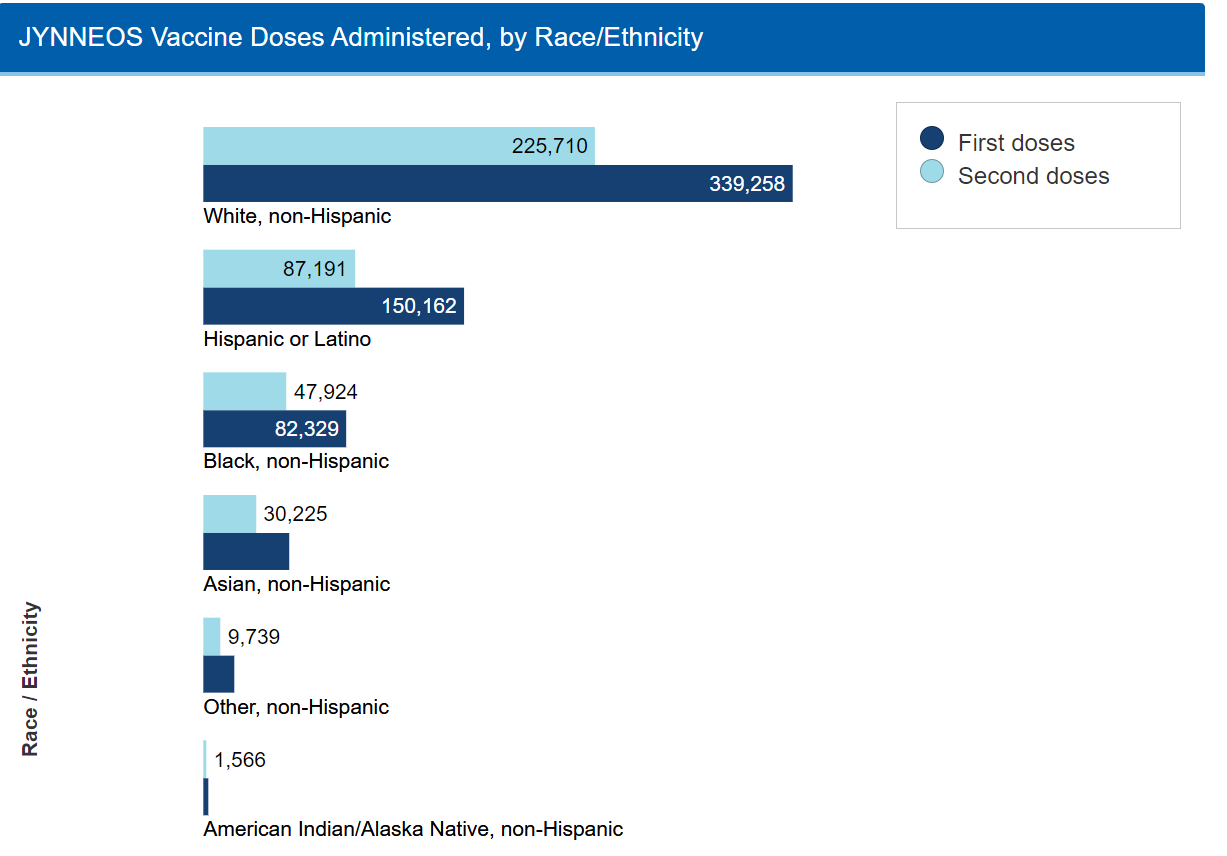Click the 1,566 second doses value label
This screenshot has width=1227, height=856.
coord(240,760)
